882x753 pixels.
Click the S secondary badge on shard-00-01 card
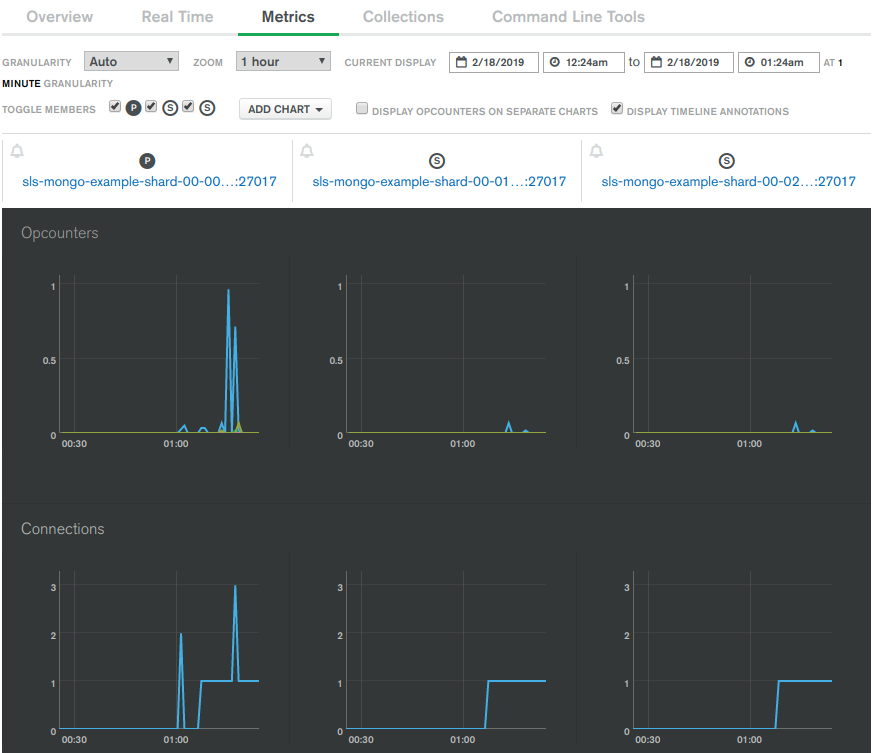tap(437, 159)
